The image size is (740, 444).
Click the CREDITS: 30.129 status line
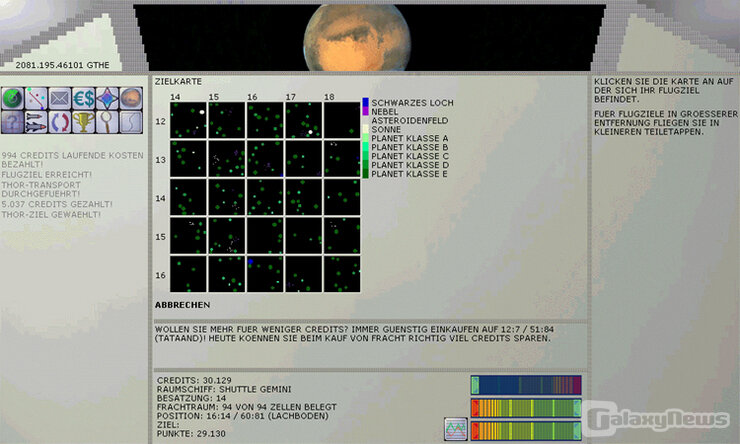coord(194,380)
